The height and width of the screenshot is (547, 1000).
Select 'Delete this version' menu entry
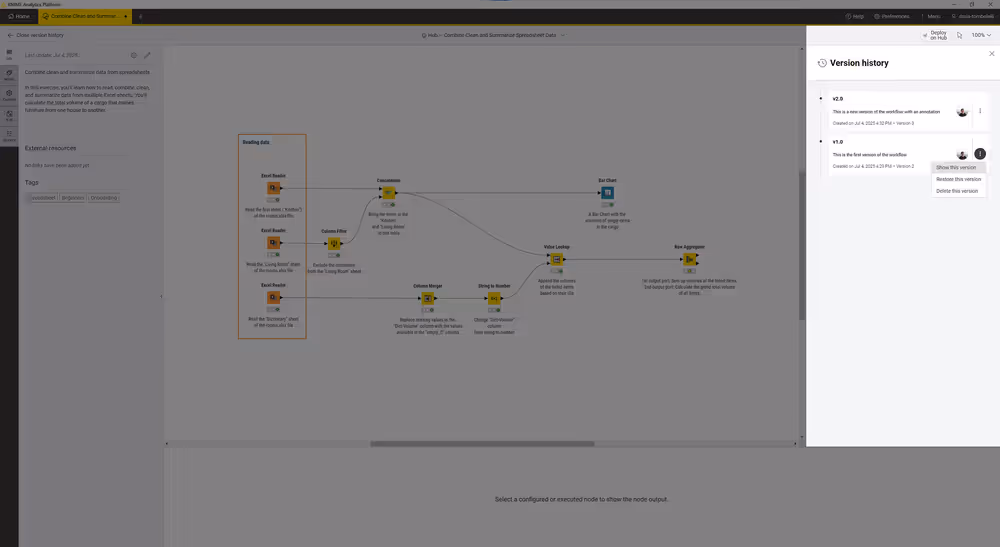click(x=957, y=190)
